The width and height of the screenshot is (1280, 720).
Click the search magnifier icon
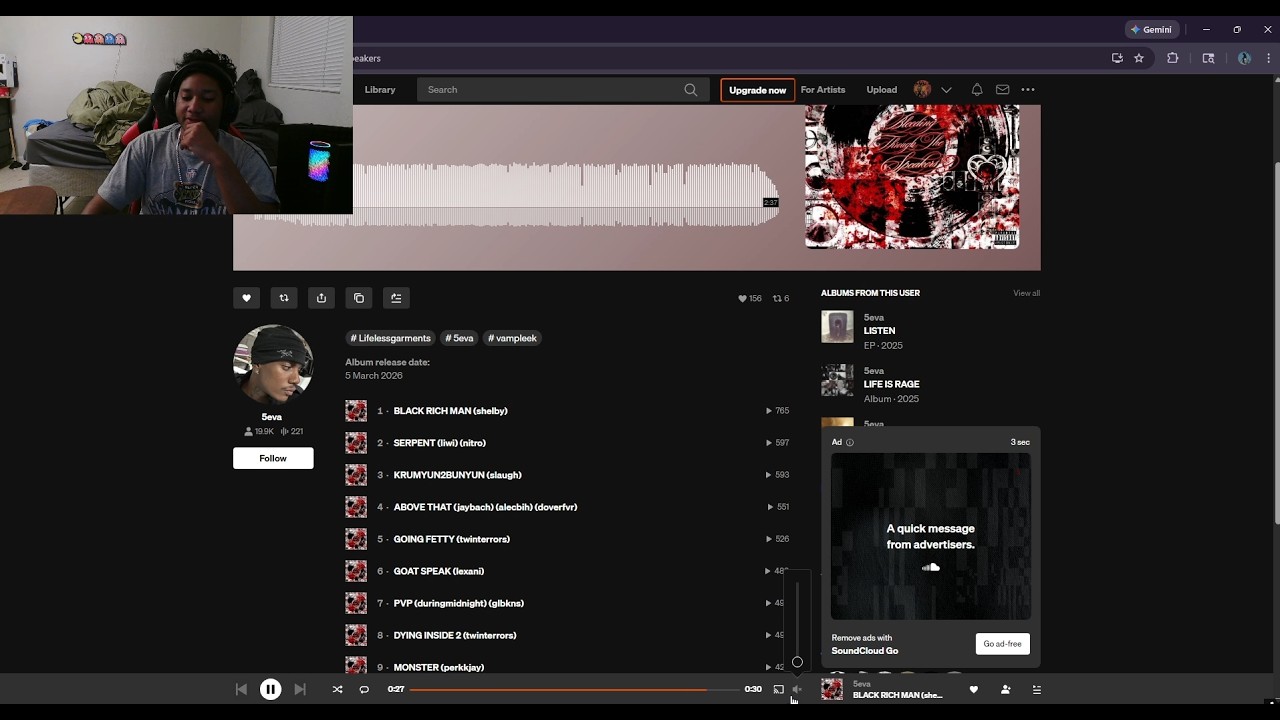click(x=690, y=90)
